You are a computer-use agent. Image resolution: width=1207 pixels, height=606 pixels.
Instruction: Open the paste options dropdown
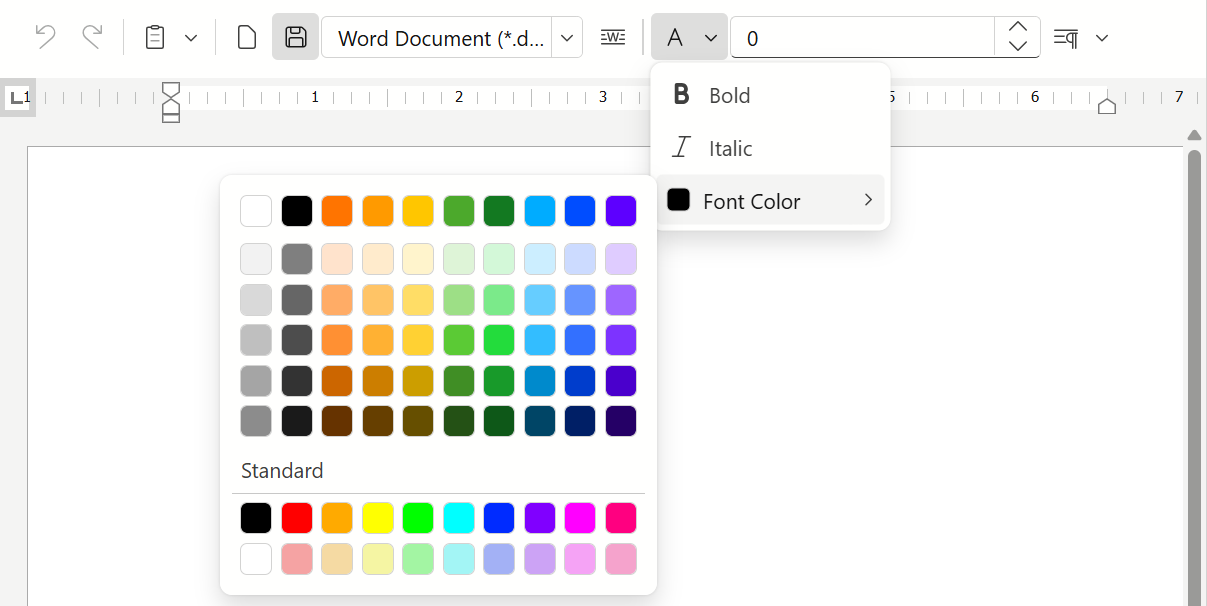click(190, 37)
